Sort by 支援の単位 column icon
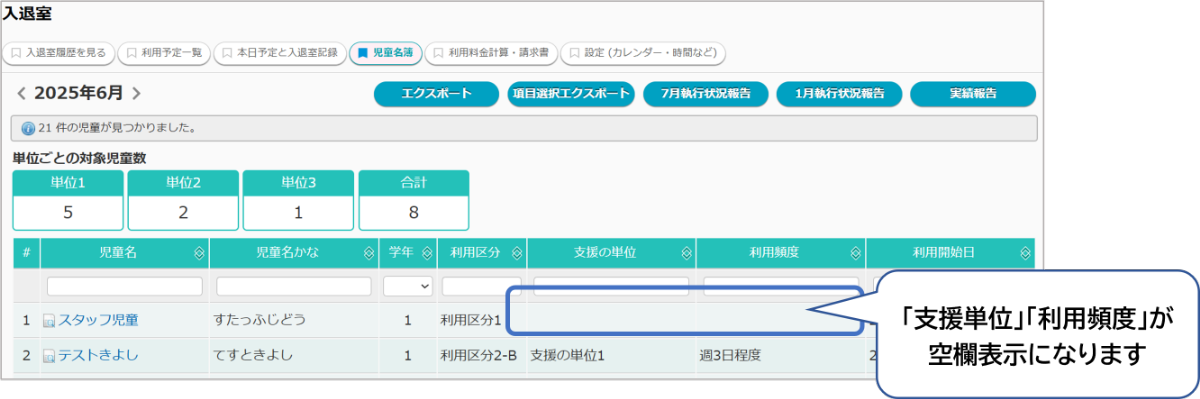 point(686,254)
